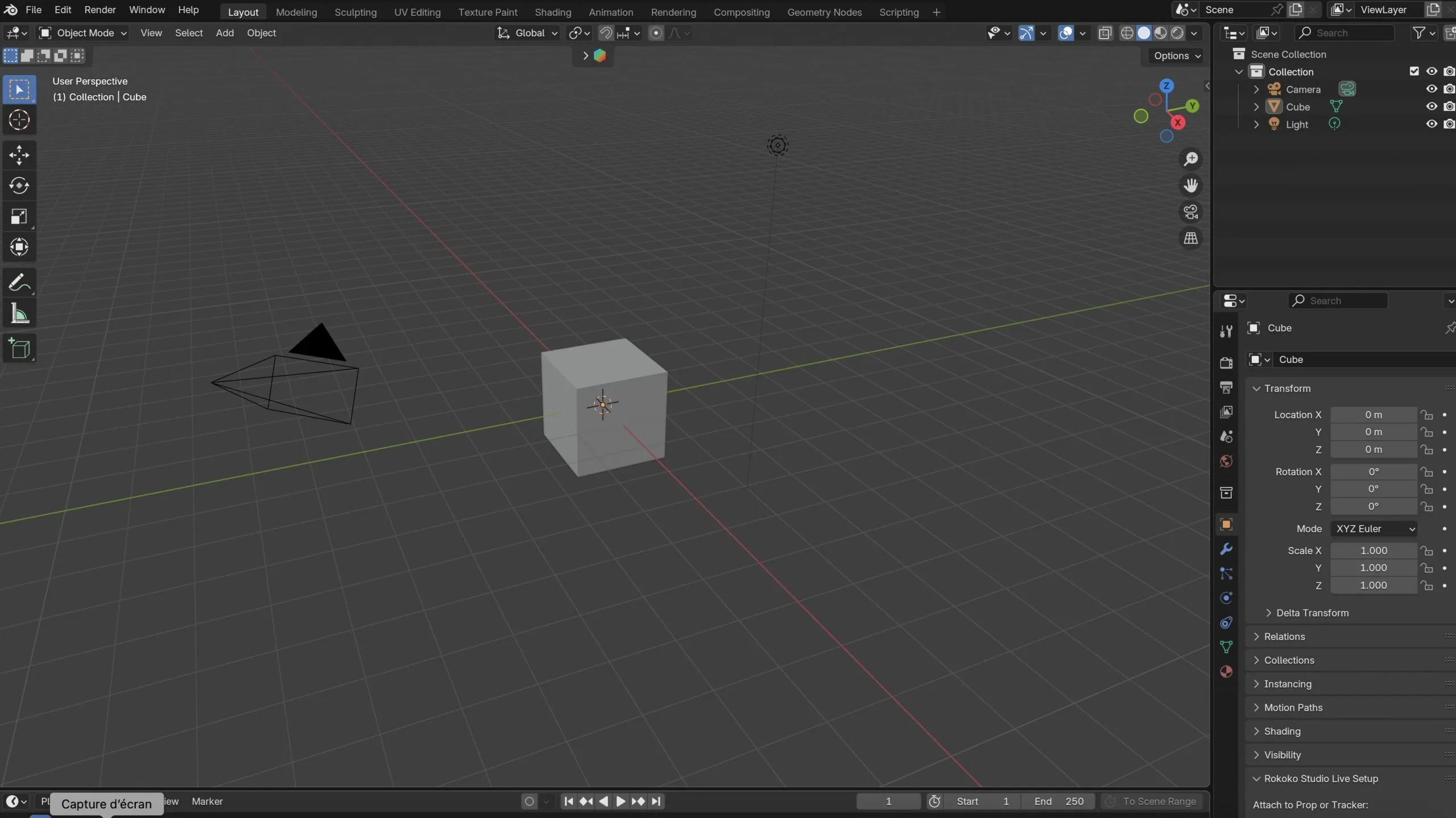Open the Render menu
Image resolution: width=1456 pixels, height=818 pixels.
[100, 10]
